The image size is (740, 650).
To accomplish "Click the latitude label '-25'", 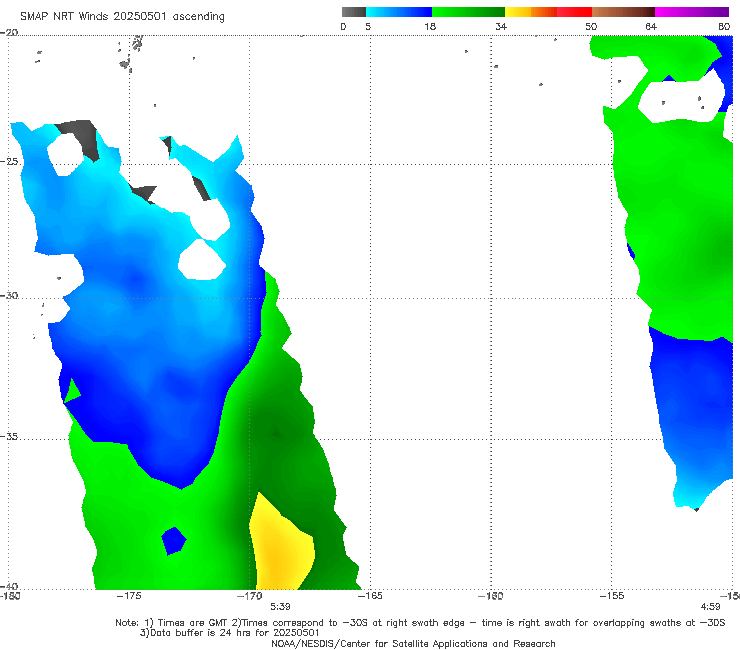I will click(x=9, y=162).
